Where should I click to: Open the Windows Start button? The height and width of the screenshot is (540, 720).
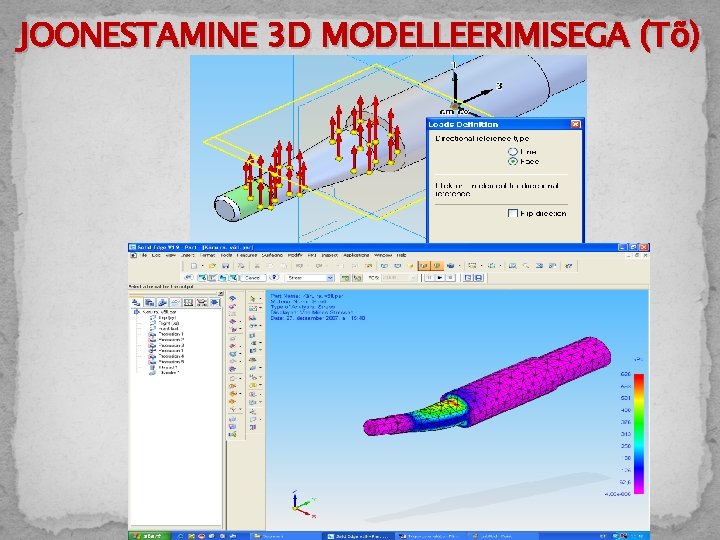click(x=149, y=536)
